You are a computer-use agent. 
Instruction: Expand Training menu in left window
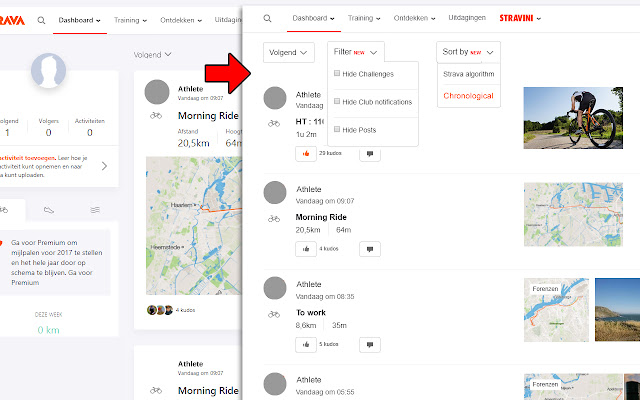[131, 20]
